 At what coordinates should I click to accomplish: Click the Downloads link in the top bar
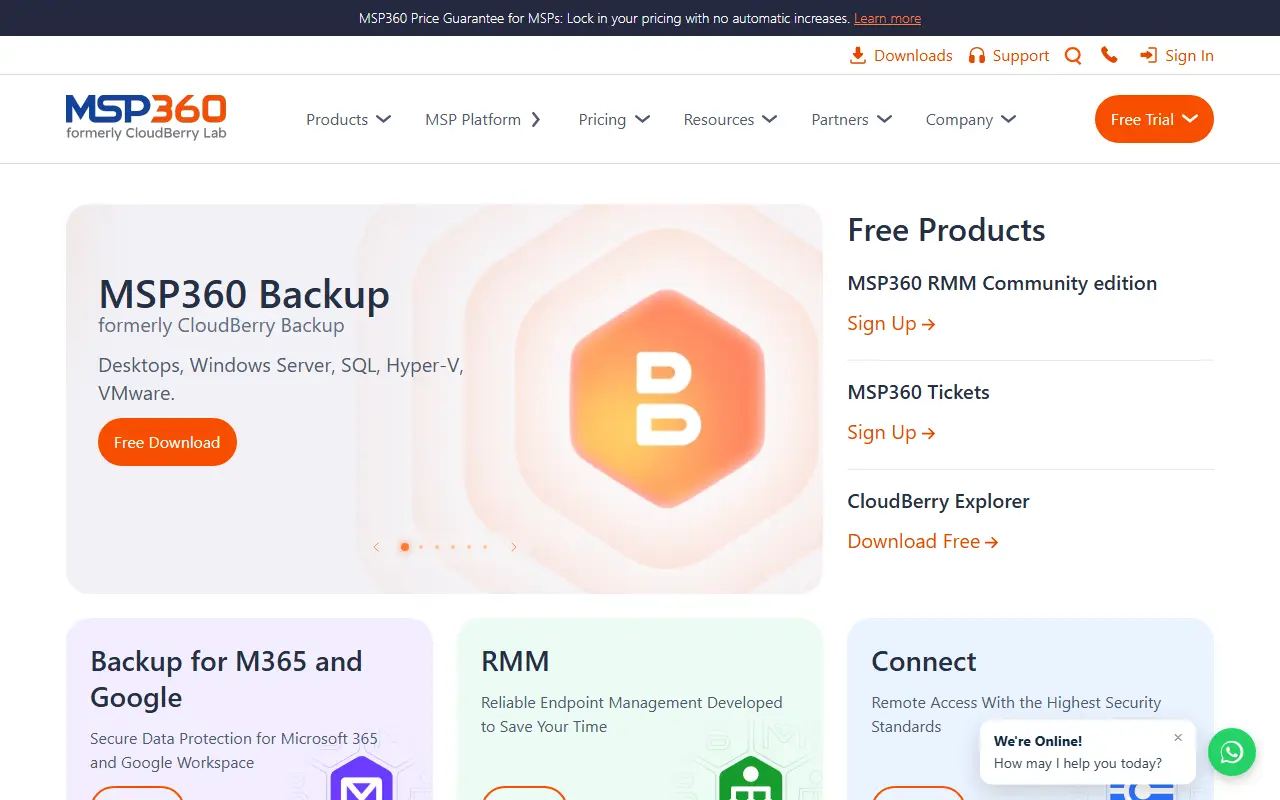(x=901, y=56)
